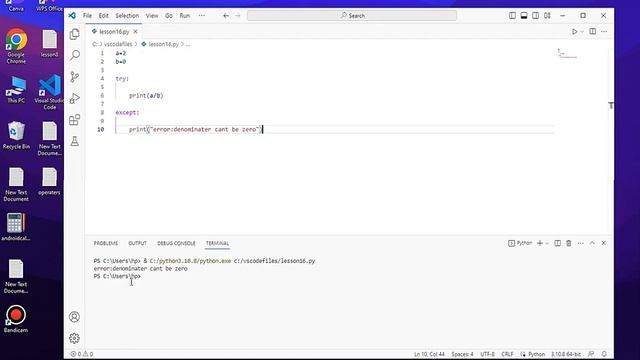
Task: Open run options dropdown arrow
Action: pos(582,31)
